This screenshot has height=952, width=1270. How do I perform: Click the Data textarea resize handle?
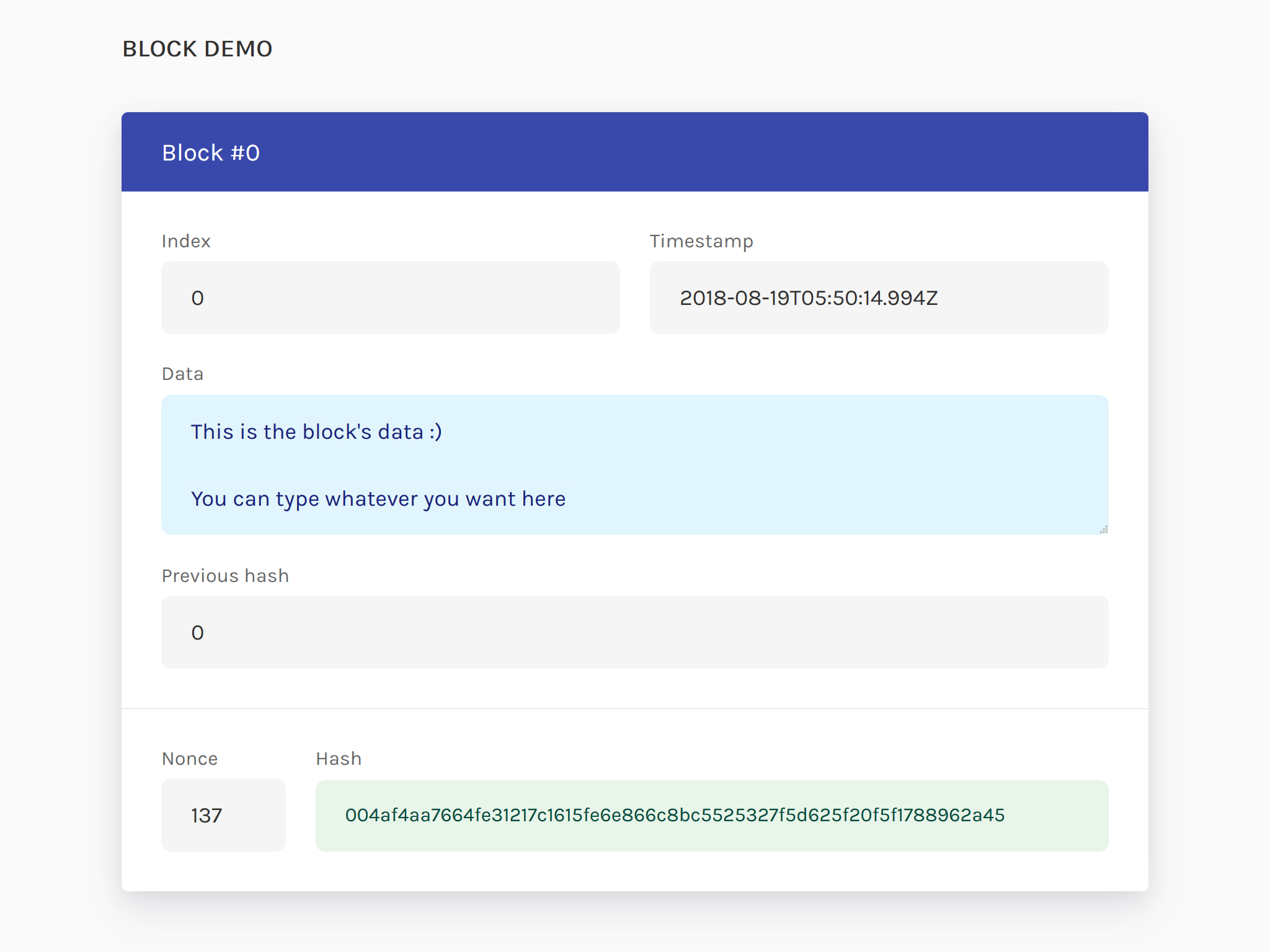pos(1104,530)
